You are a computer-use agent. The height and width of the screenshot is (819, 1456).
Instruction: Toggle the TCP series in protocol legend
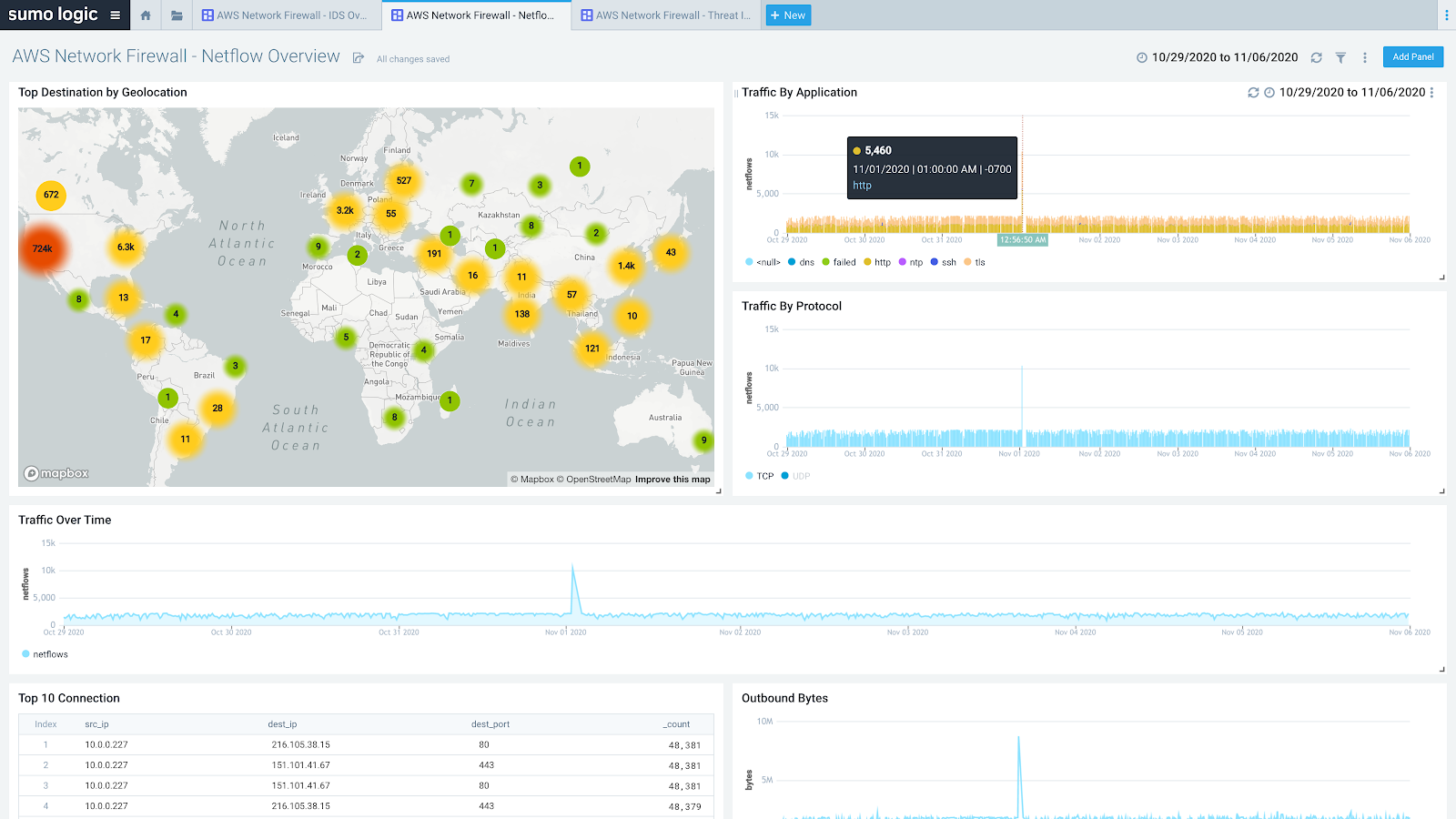pos(759,476)
